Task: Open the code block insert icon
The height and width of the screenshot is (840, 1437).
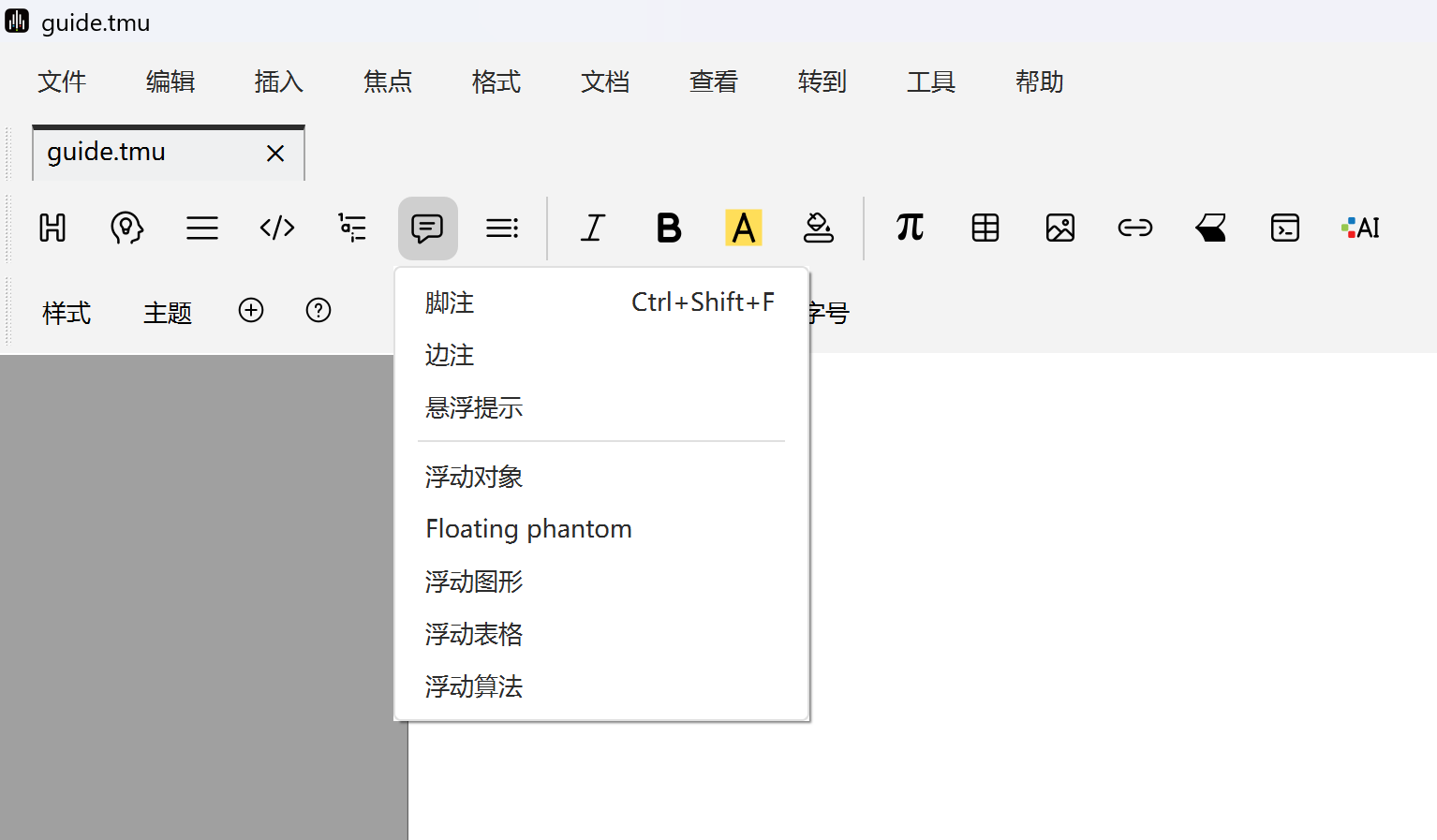Action: point(277,228)
